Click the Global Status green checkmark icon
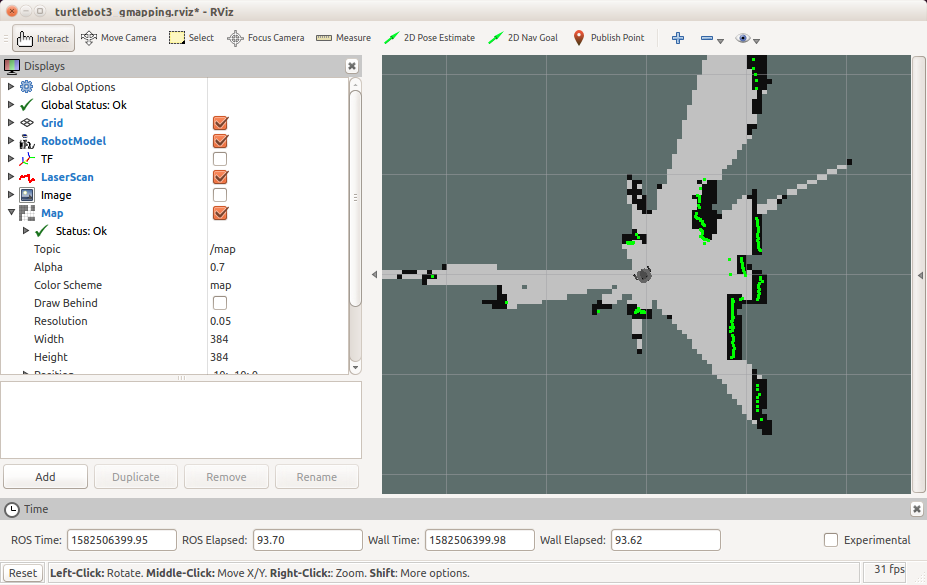Viewport: 927px width, 585px height. [27, 105]
